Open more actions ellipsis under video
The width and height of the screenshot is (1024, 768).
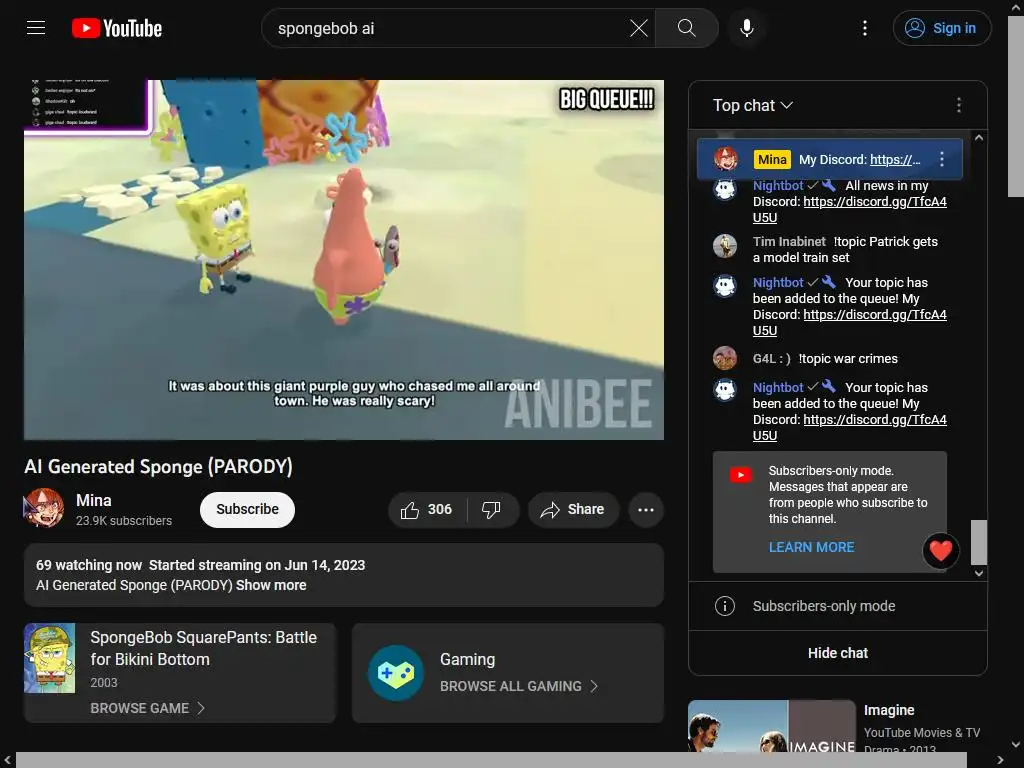(x=646, y=509)
